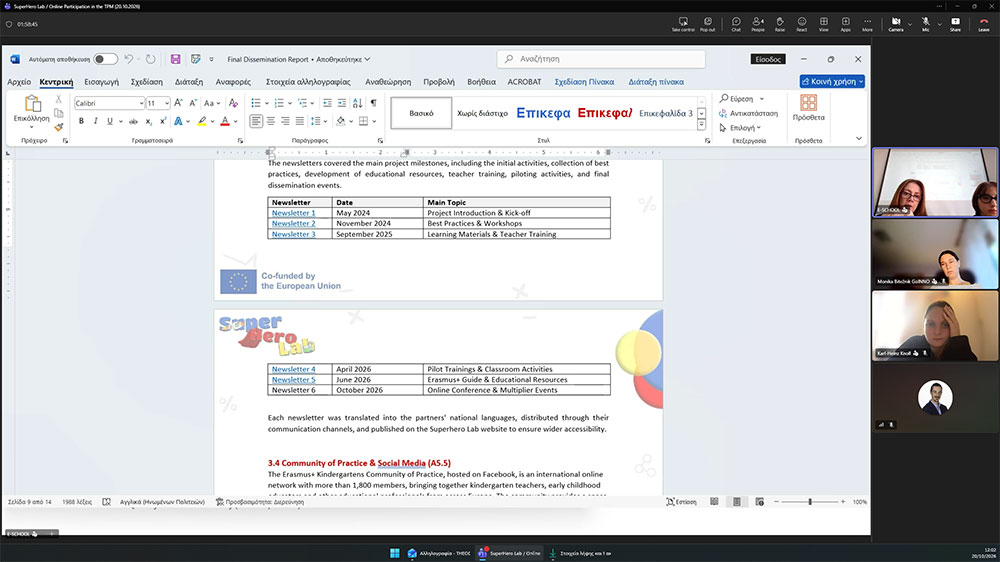This screenshot has height=562, width=1000.
Task: Apply Underline formatting
Action: (x=110, y=121)
